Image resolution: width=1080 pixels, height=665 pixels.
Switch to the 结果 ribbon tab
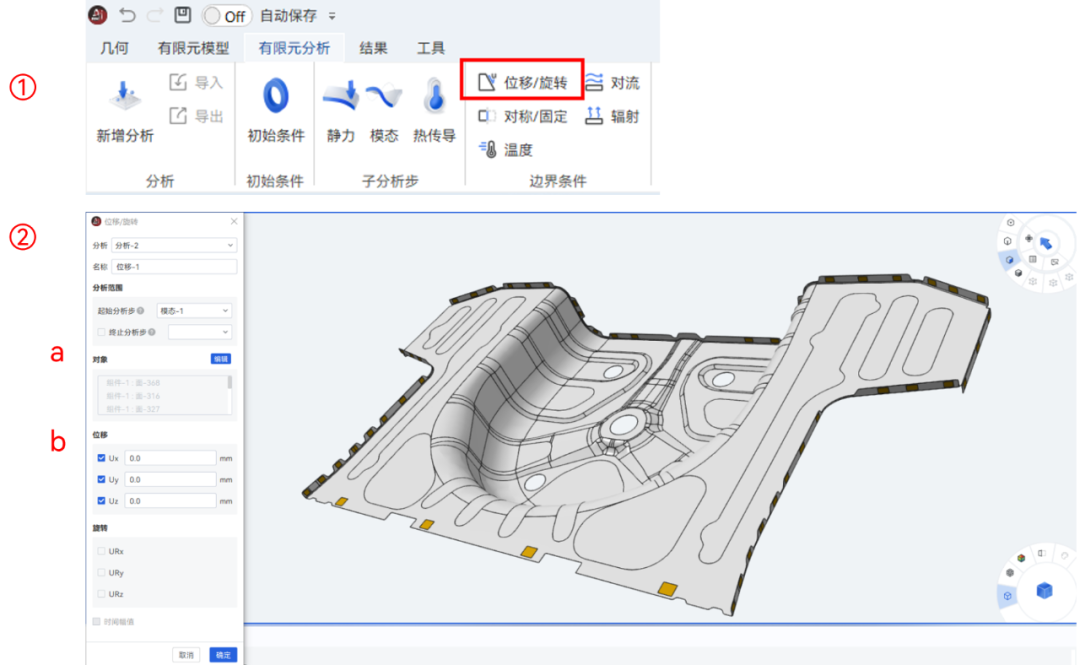372,47
